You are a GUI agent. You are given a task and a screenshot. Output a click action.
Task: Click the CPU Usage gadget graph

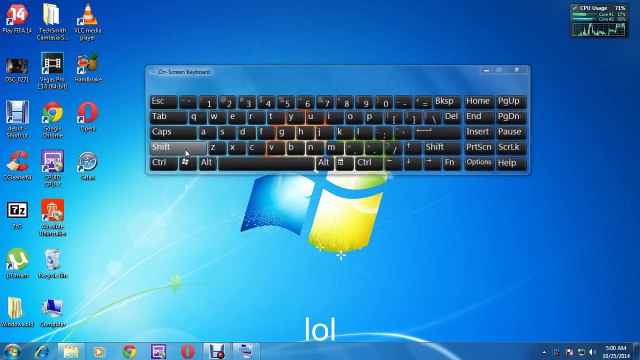(599, 29)
